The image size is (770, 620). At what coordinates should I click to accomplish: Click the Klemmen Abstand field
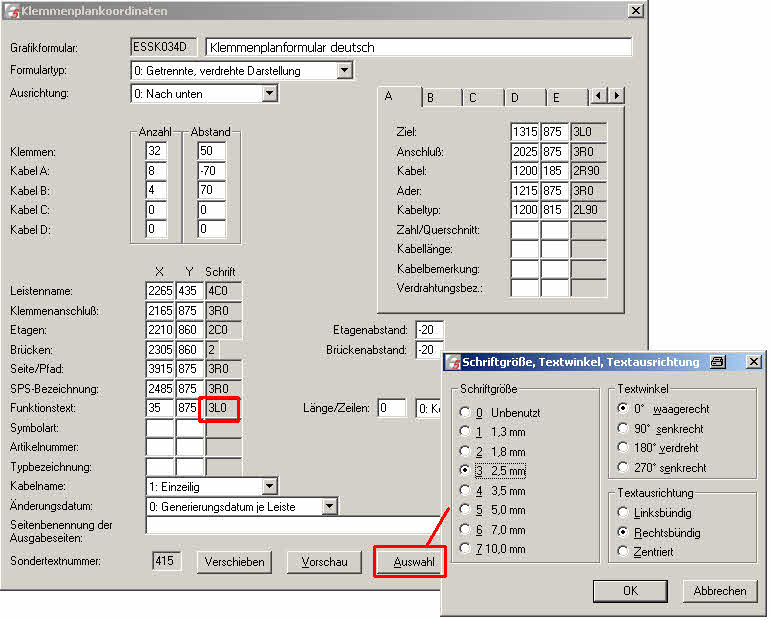[x=211, y=151]
